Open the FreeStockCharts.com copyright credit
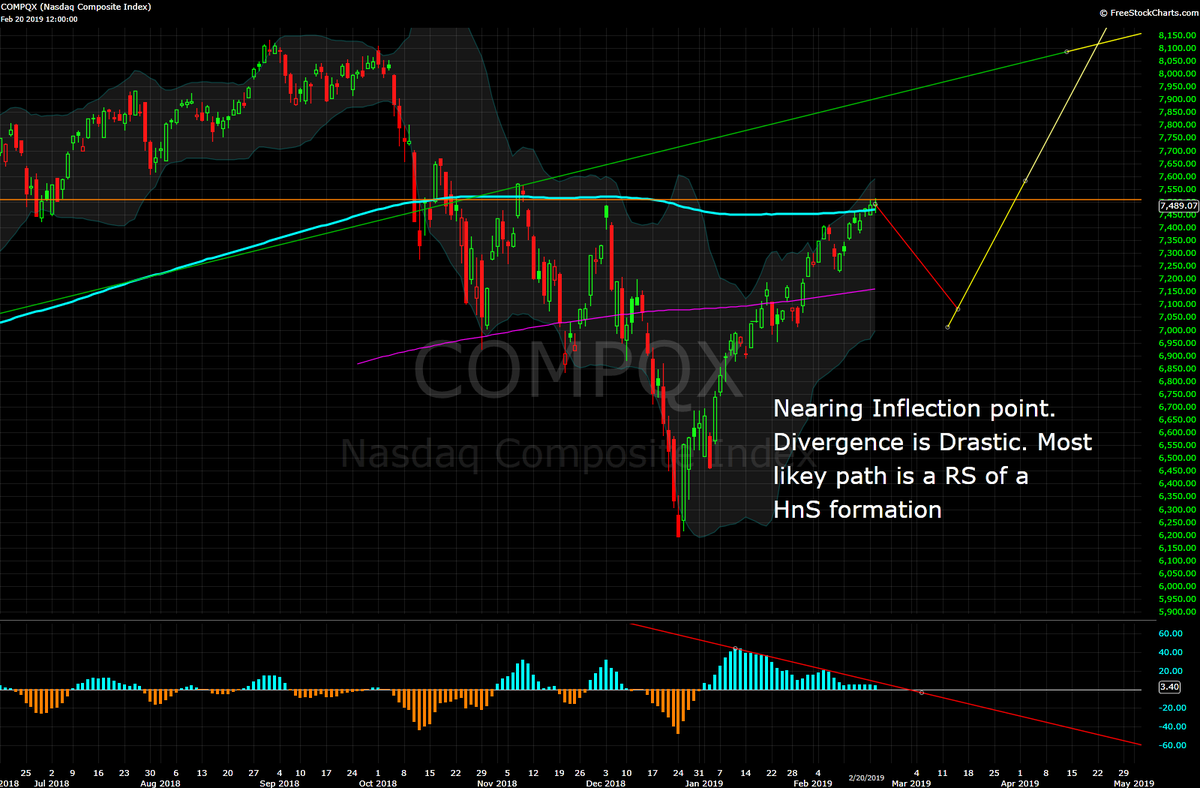The image size is (1200, 788). click(1147, 13)
